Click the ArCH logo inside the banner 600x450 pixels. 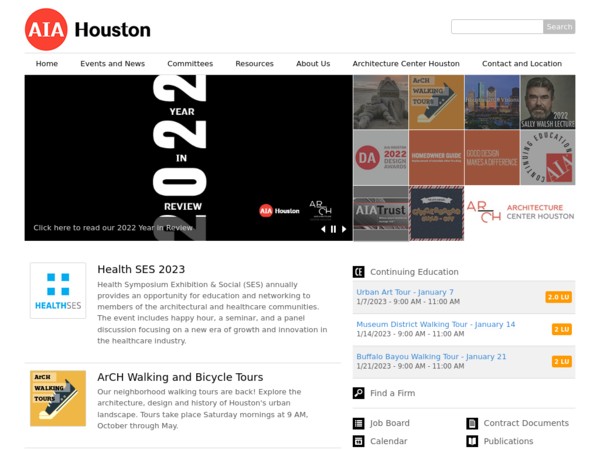(x=321, y=210)
